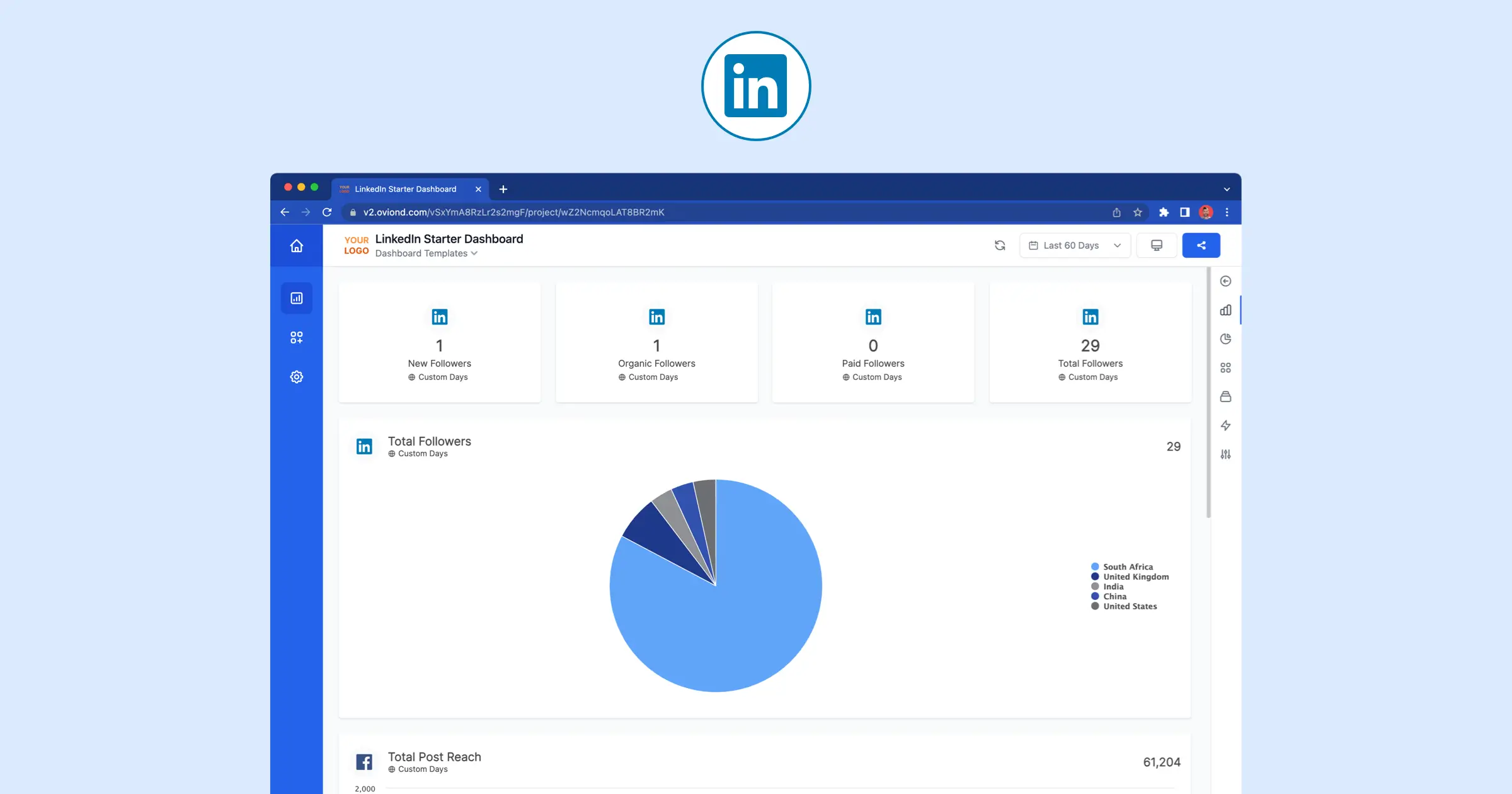Go to the Home icon in sidebar
Image resolution: width=1512 pixels, height=794 pixels.
click(x=296, y=246)
